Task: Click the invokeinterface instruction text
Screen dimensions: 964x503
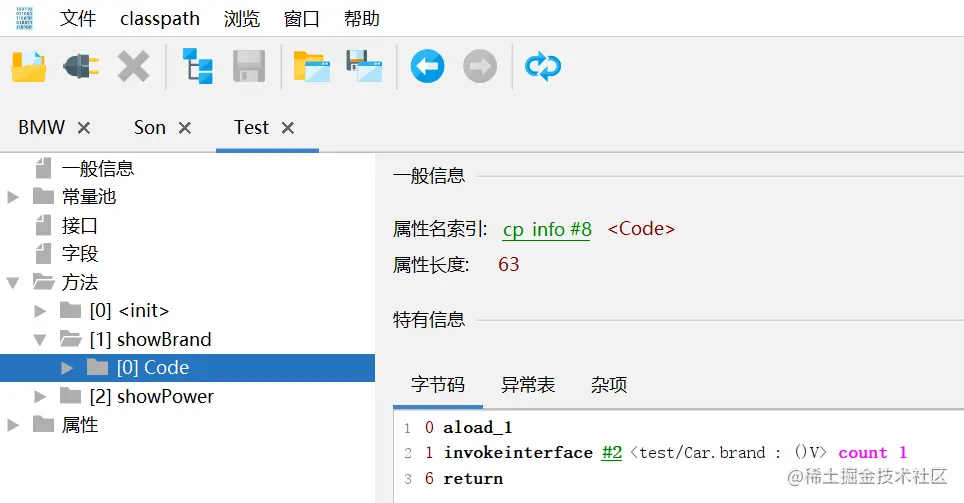Action: [x=518, y=453]
